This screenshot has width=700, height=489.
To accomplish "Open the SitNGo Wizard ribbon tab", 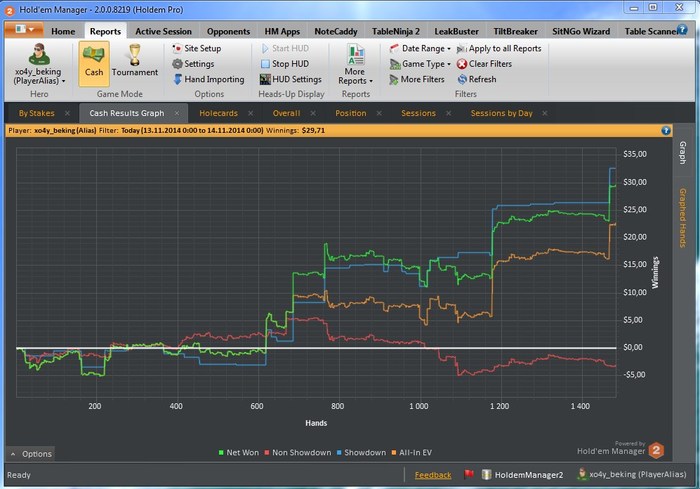I will (581, 31).
